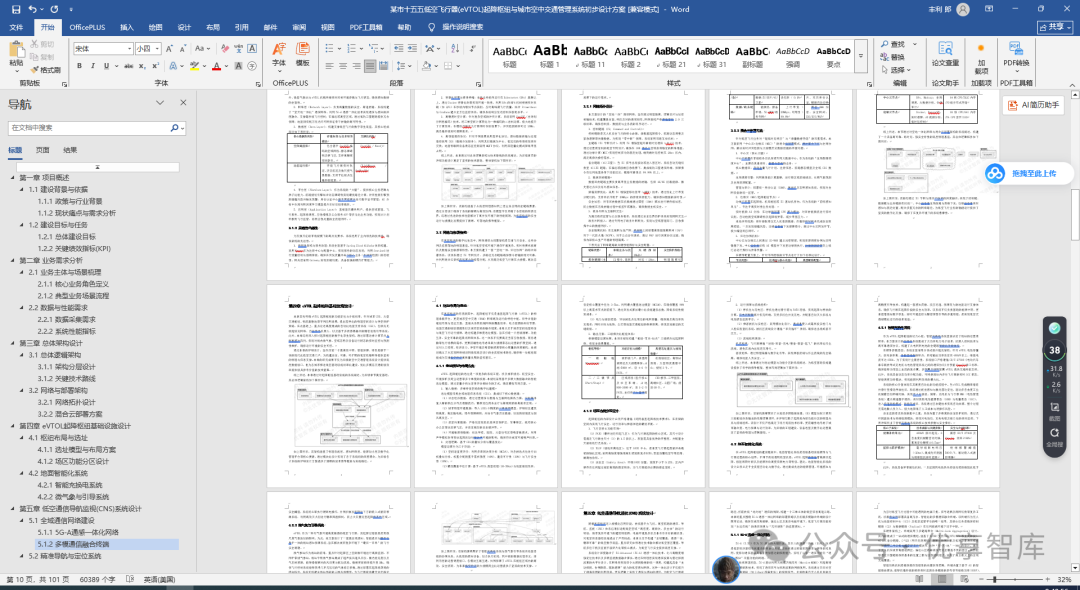The width and height of the screenshot is (1080, 590).
Task: Apply the Format Painter (格式刷)
Action: pos(45,70)
